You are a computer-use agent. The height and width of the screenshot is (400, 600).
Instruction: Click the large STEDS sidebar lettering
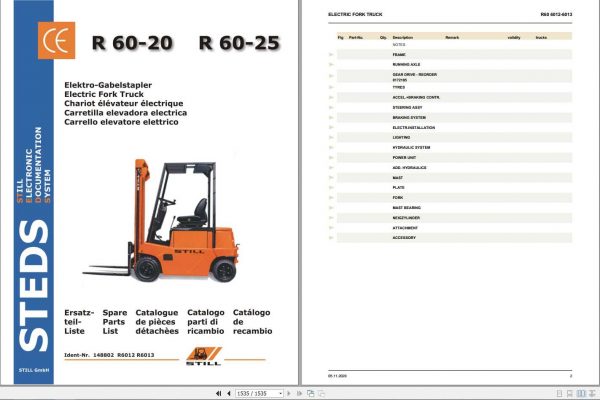click(x=34, y=286)
